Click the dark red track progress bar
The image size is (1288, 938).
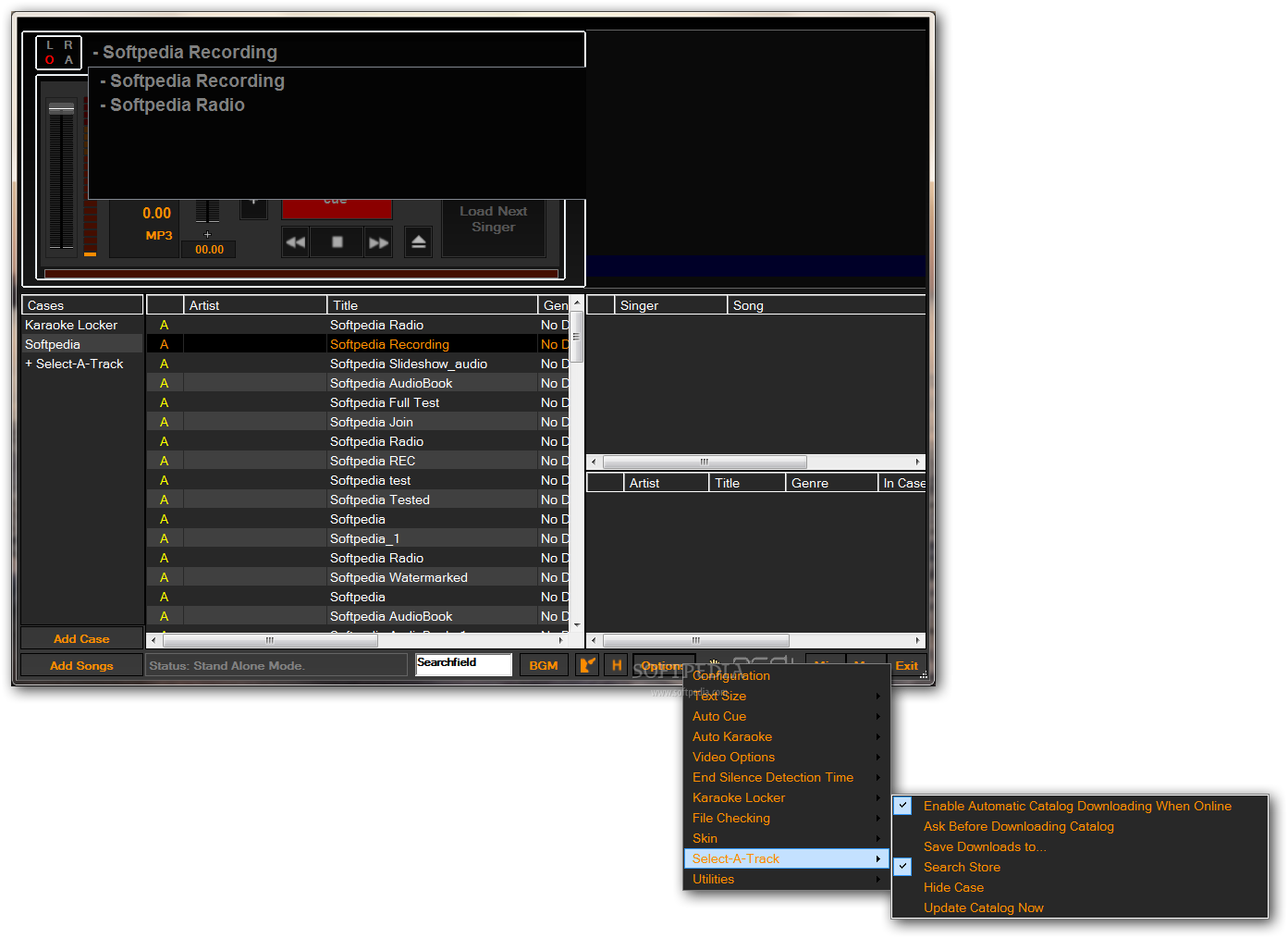301,274
